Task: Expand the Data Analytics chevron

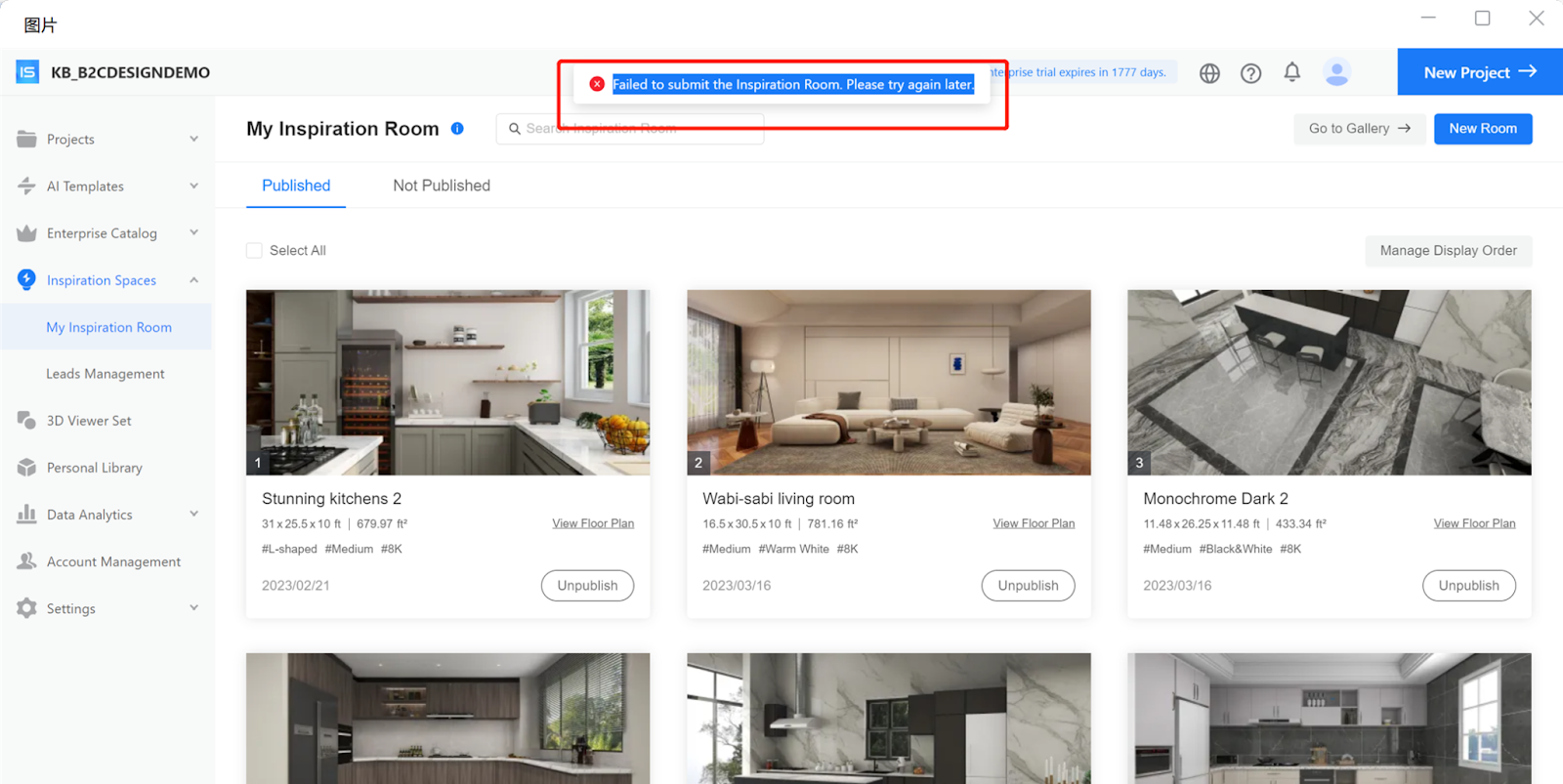Action: pos(193,514)
